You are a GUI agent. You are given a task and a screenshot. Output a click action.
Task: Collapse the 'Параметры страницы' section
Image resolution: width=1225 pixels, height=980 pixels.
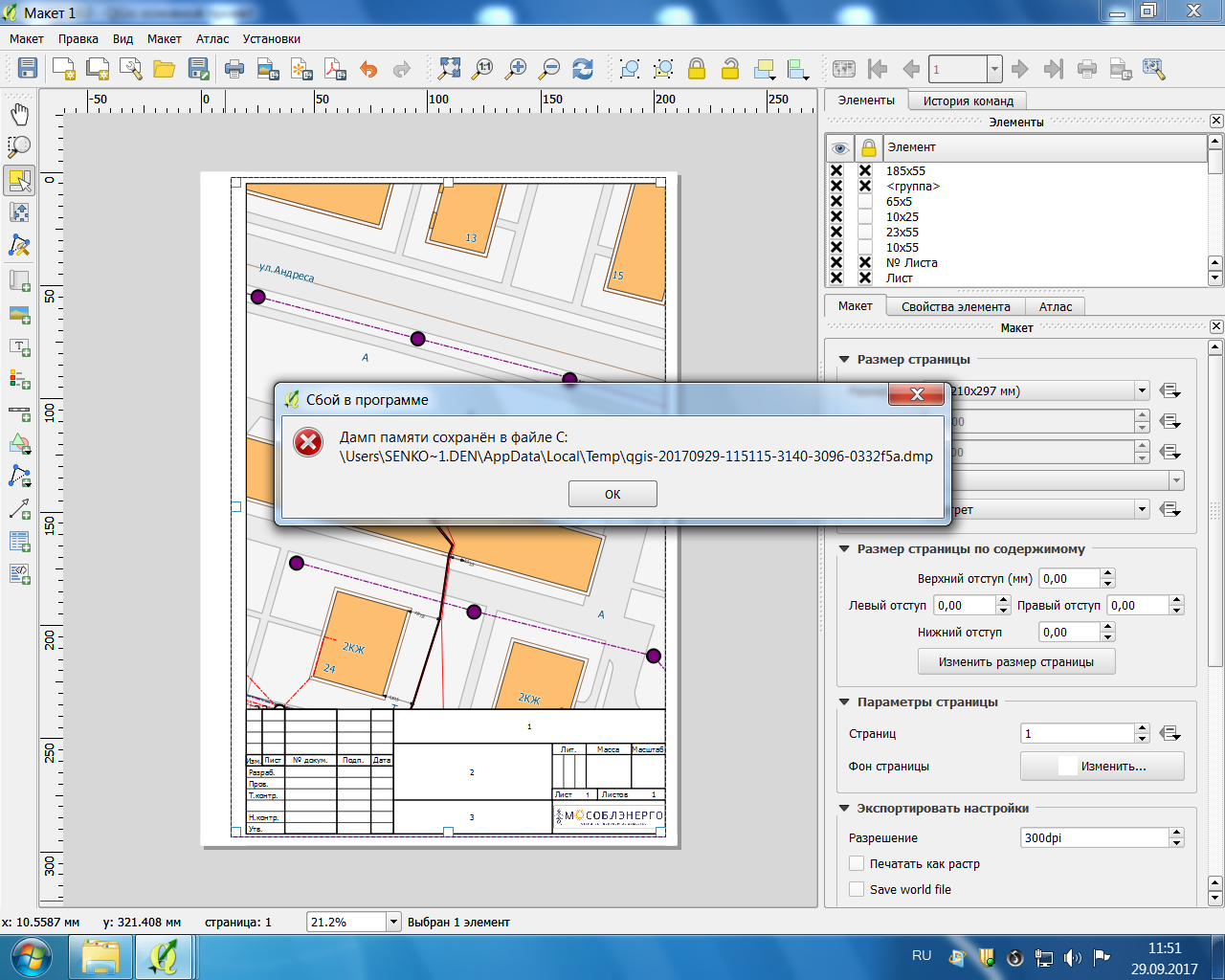coord(844,702)
